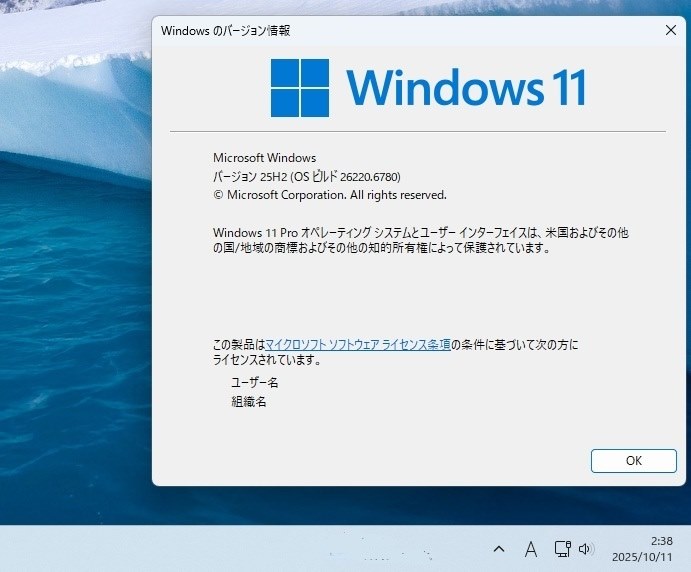Switch the IME input mode indicator A

[531, 549]
